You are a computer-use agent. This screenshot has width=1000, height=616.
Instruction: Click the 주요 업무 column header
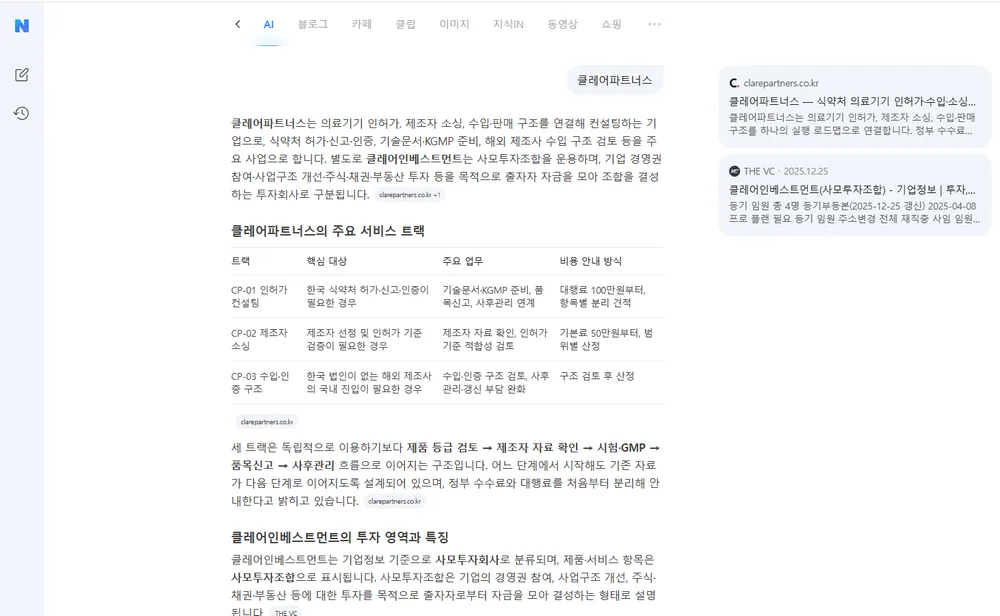462,261
